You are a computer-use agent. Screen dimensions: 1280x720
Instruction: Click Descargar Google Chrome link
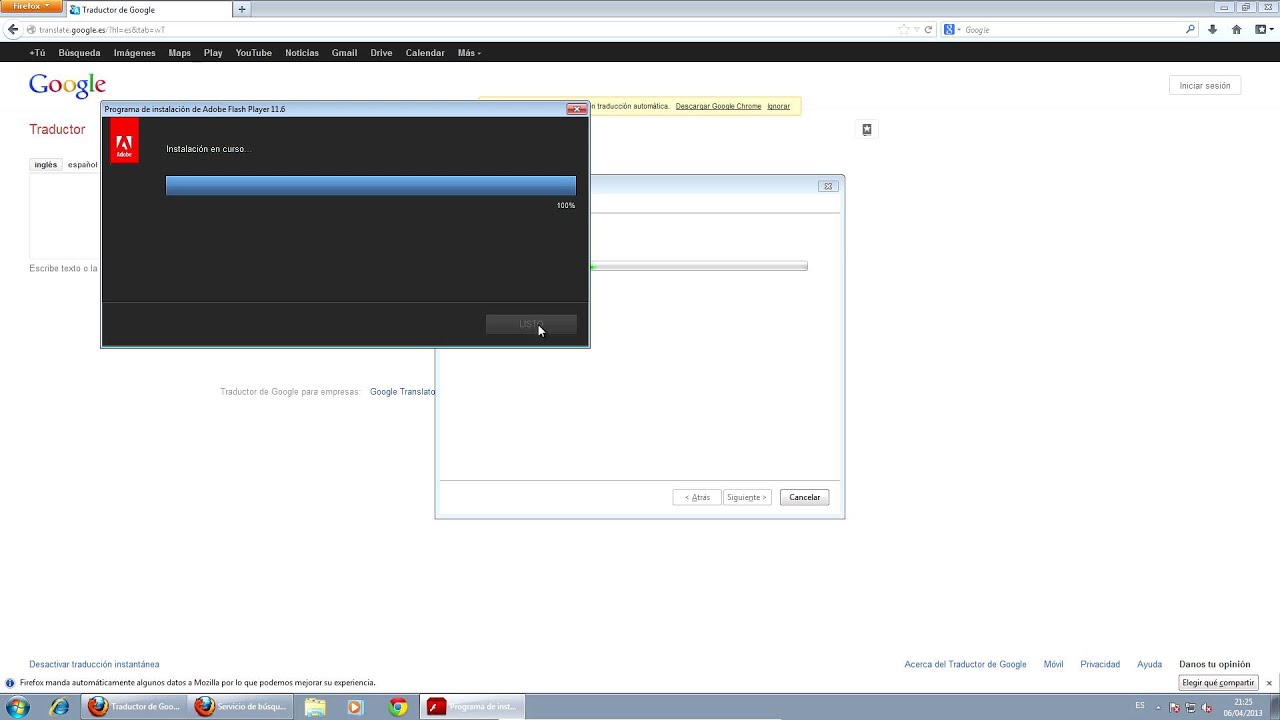click(718, 106)
